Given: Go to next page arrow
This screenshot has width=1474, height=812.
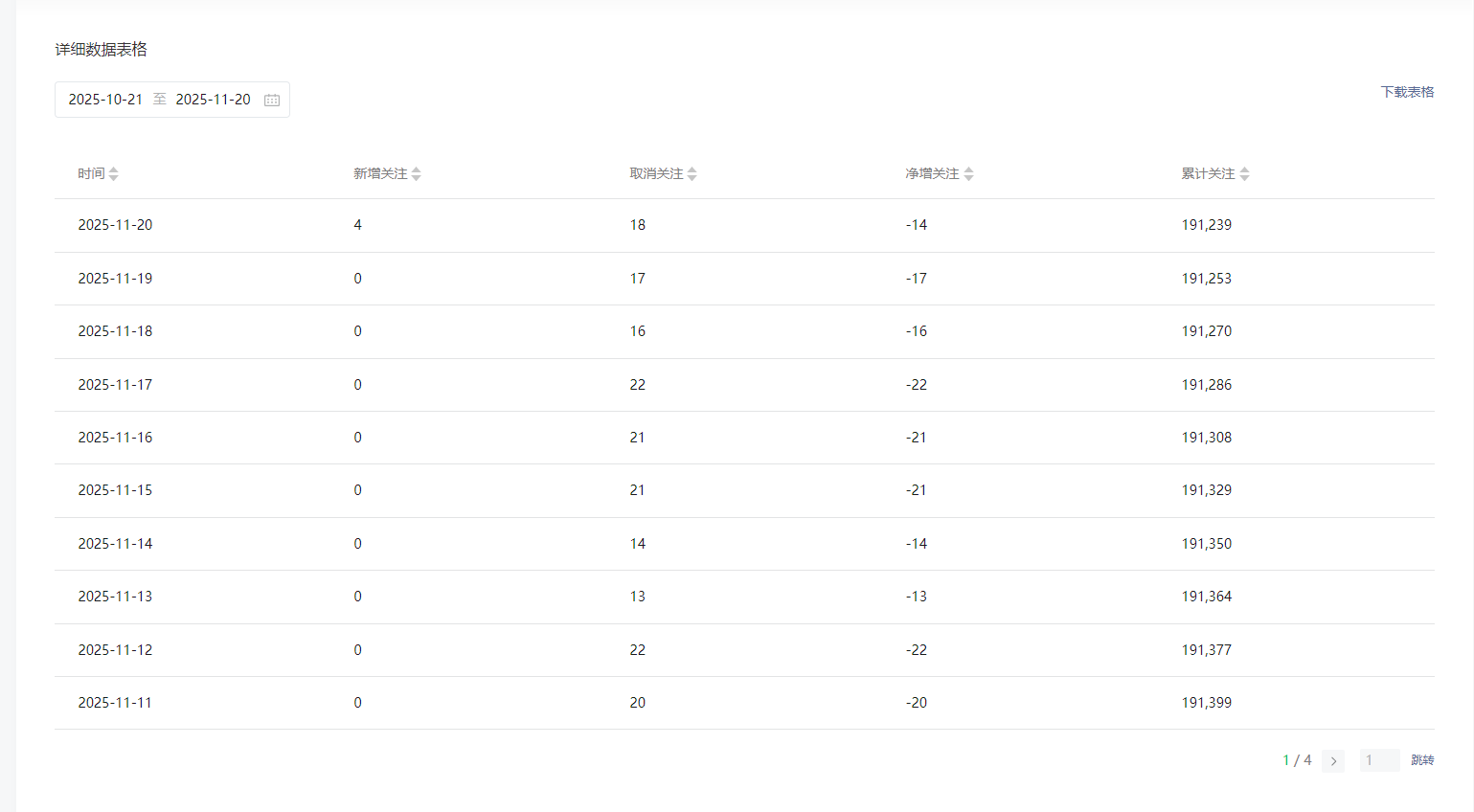Looking at the screenshot, I should pyautogui.click(x=1333, y=760).
